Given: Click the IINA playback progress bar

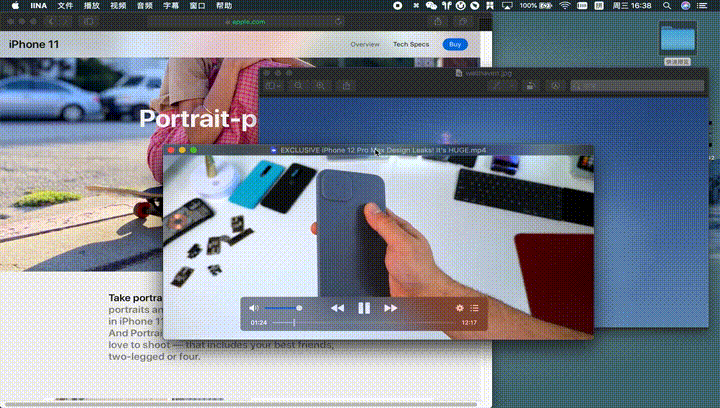Looking at the screenshot, I should 364,323.
